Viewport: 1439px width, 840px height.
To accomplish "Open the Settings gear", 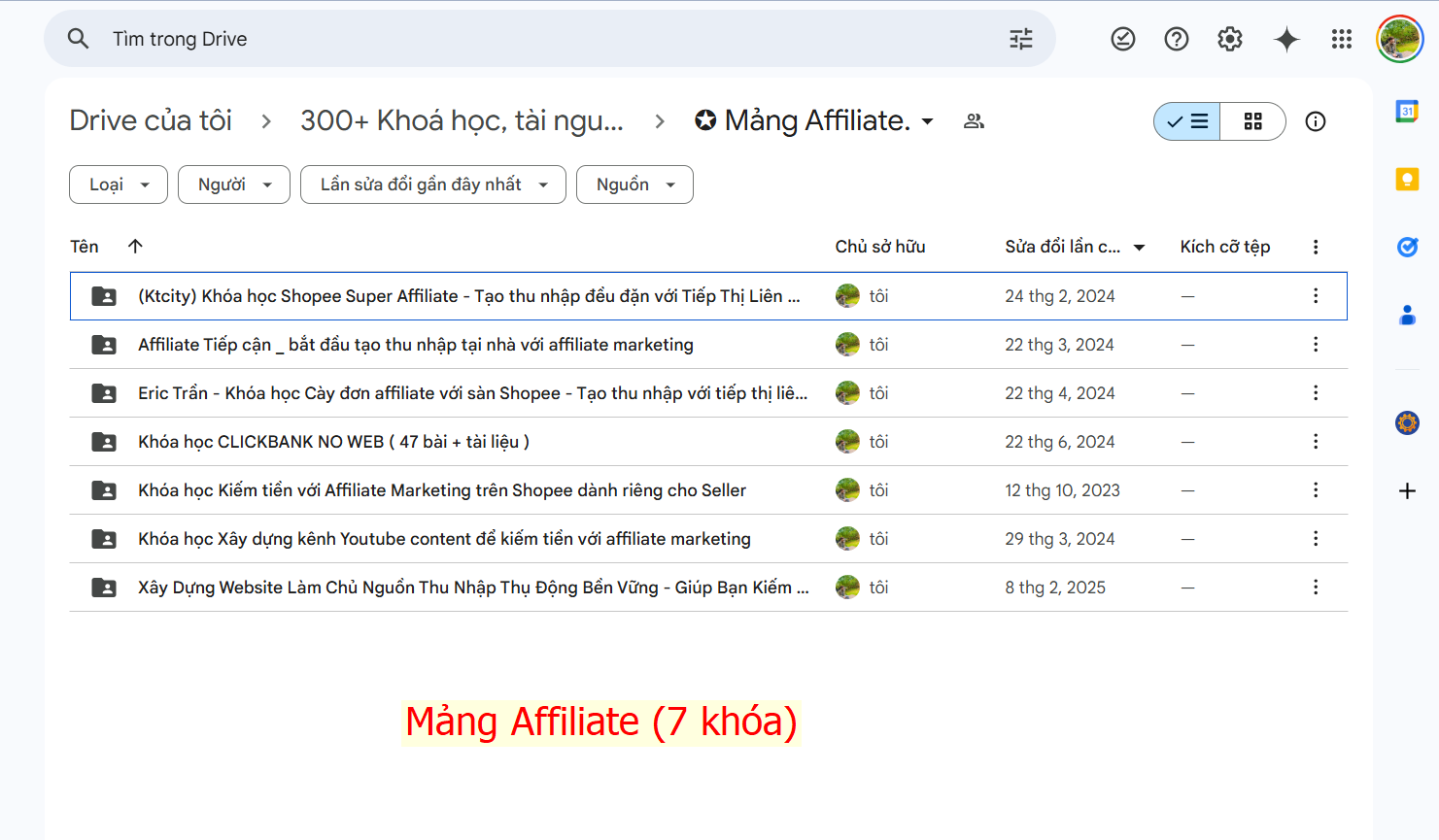I will [1230, 39].
